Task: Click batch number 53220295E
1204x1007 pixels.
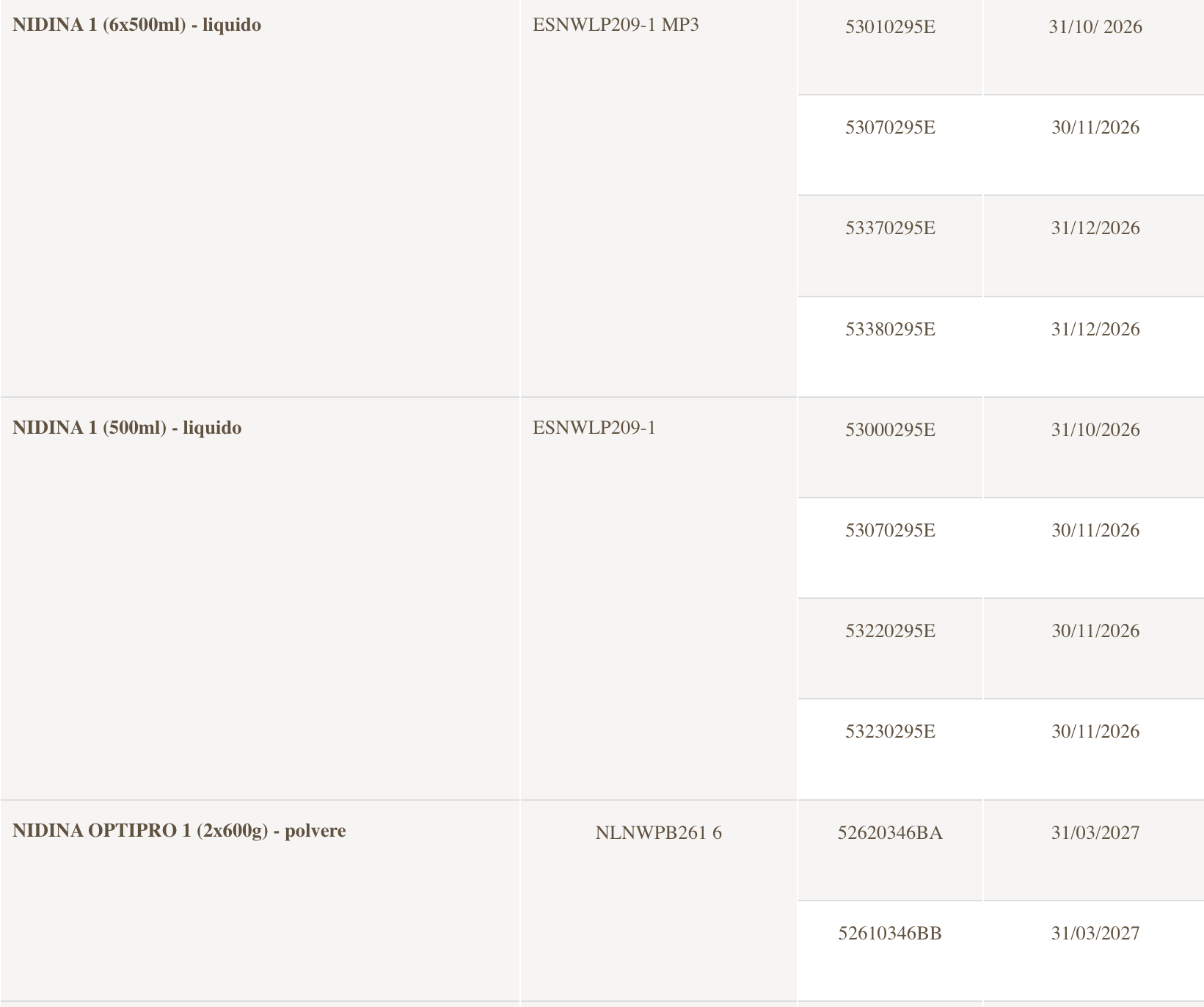Action: coord(890,631)
